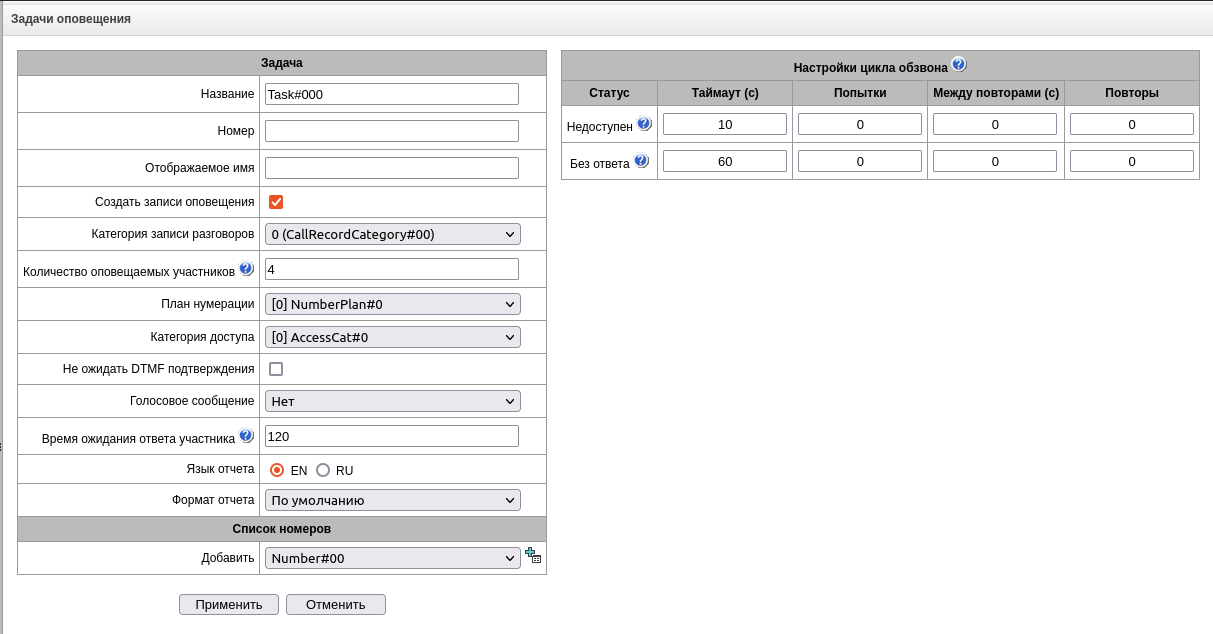
Task: Click the Применить button
Action: click(229, 604)
